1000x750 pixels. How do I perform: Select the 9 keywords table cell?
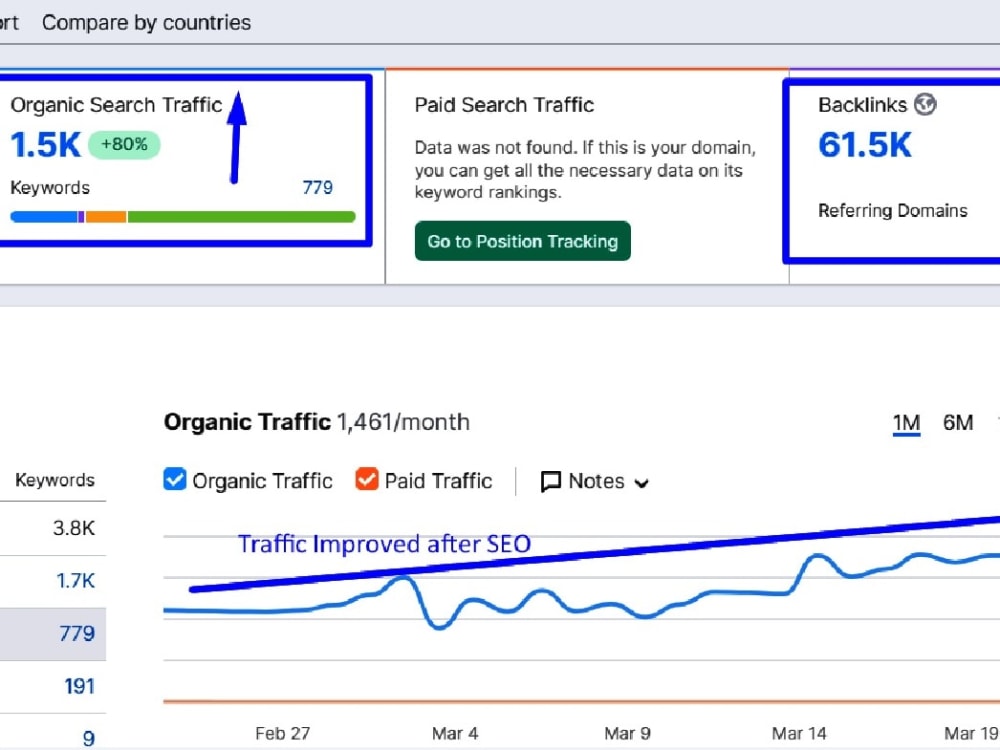pos(89,738)
